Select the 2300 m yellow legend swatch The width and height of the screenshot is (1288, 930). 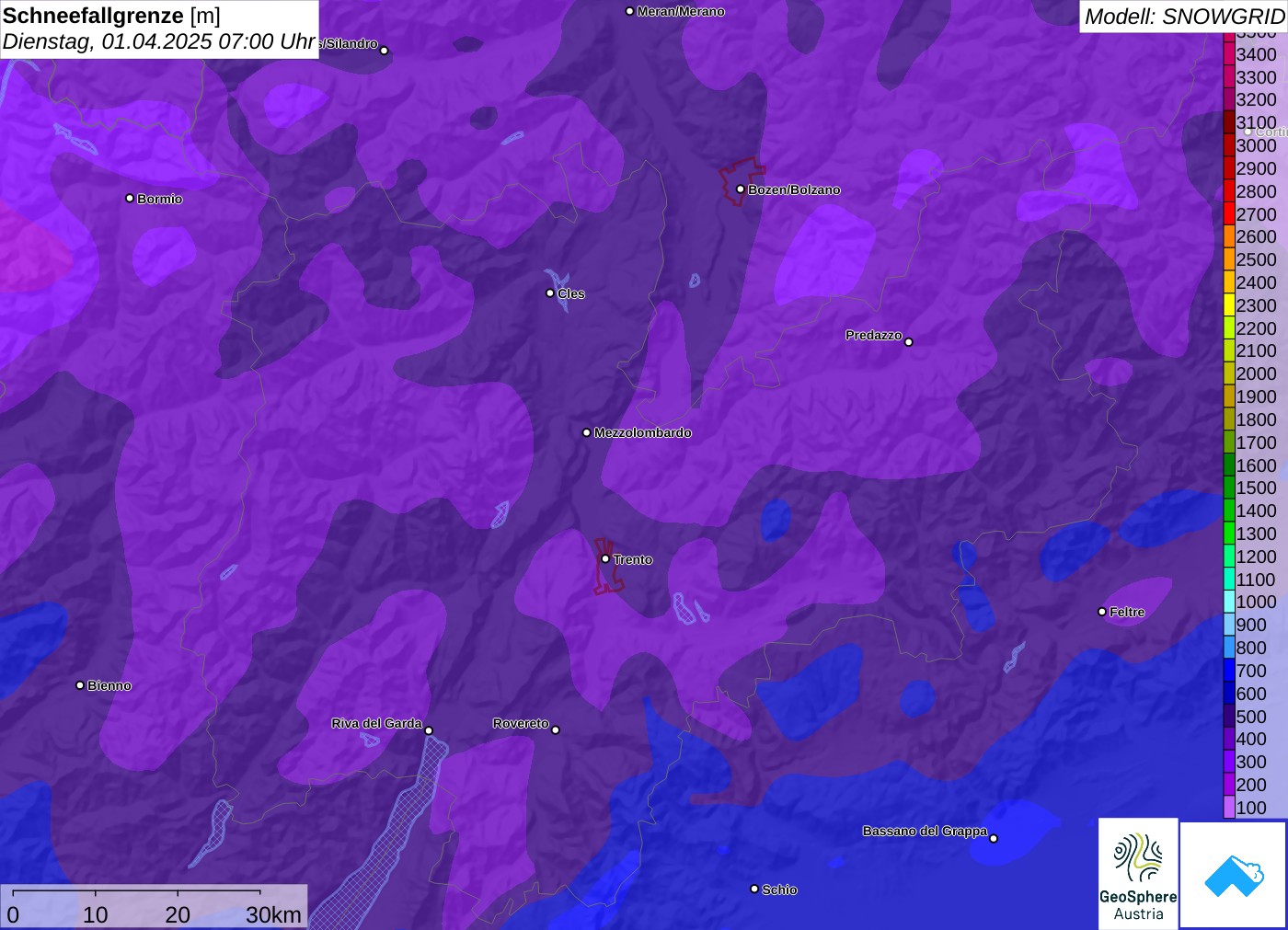click(1229, 305)
